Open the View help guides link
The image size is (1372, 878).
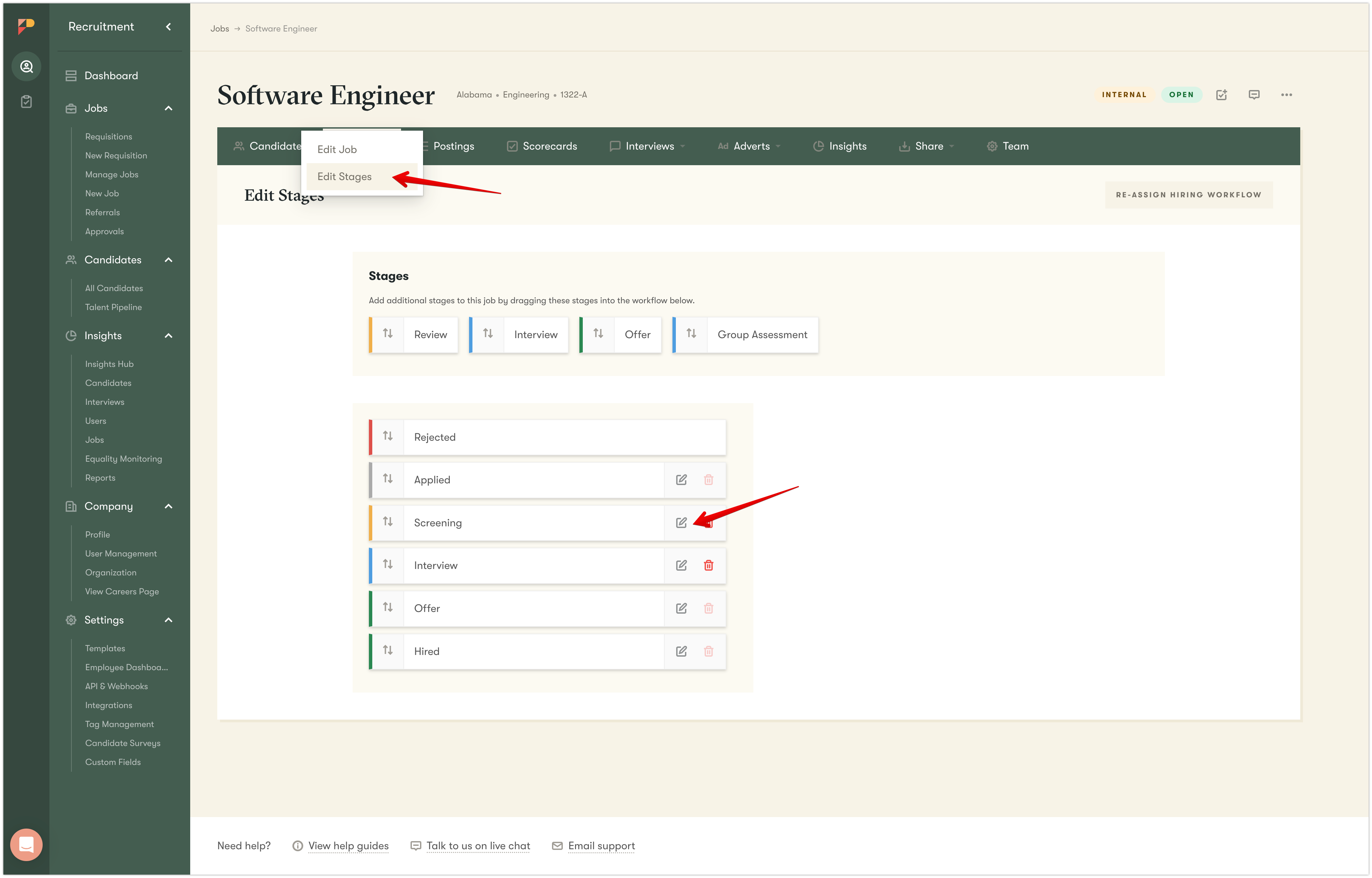[348, 846]
